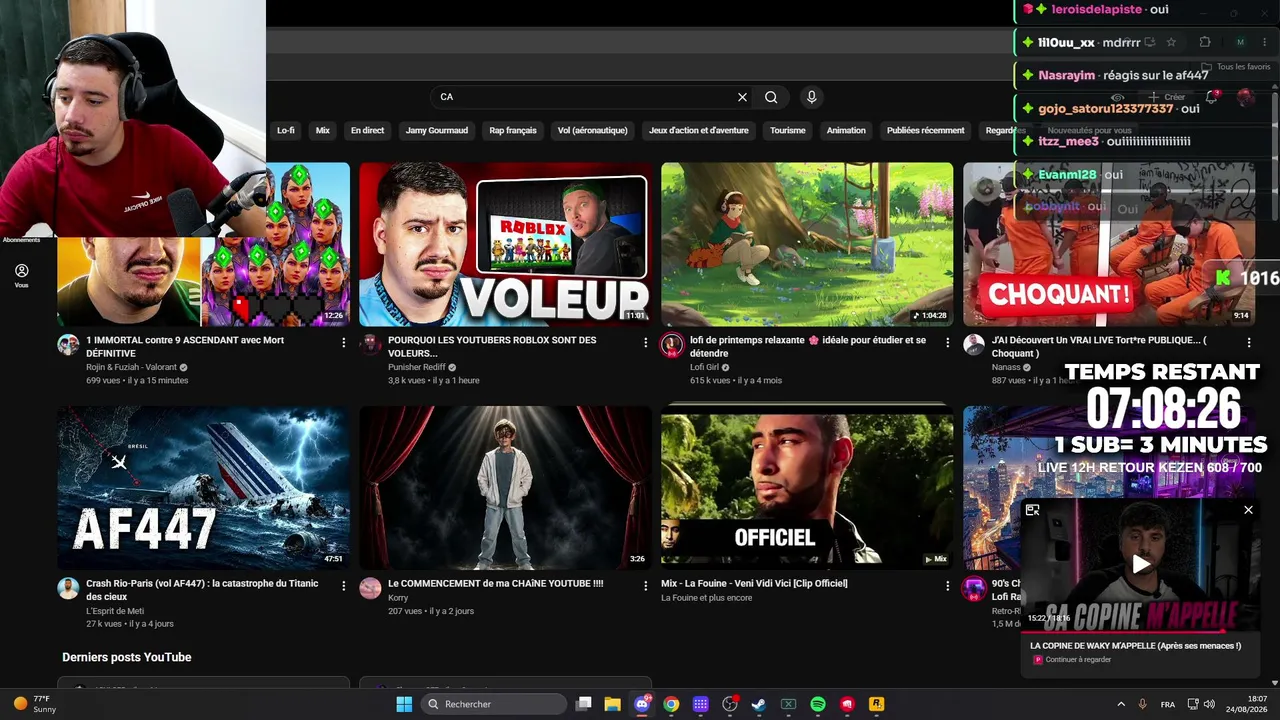Open "Mix - La Fouine - Veni Vidi Vici" title
This screenshot has width=1280, height=720.
tap(754, 584)
